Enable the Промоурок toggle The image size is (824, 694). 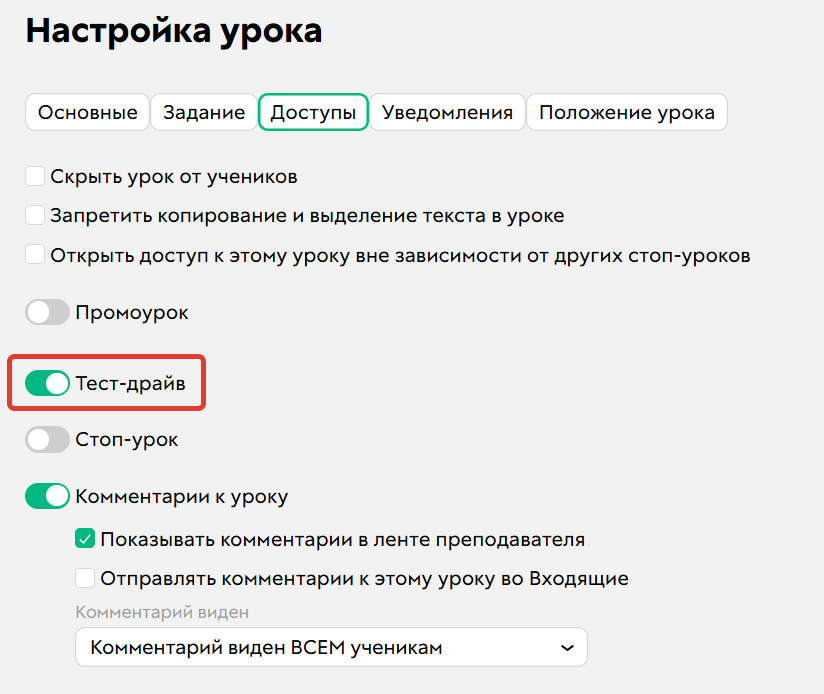pos(47,312)
